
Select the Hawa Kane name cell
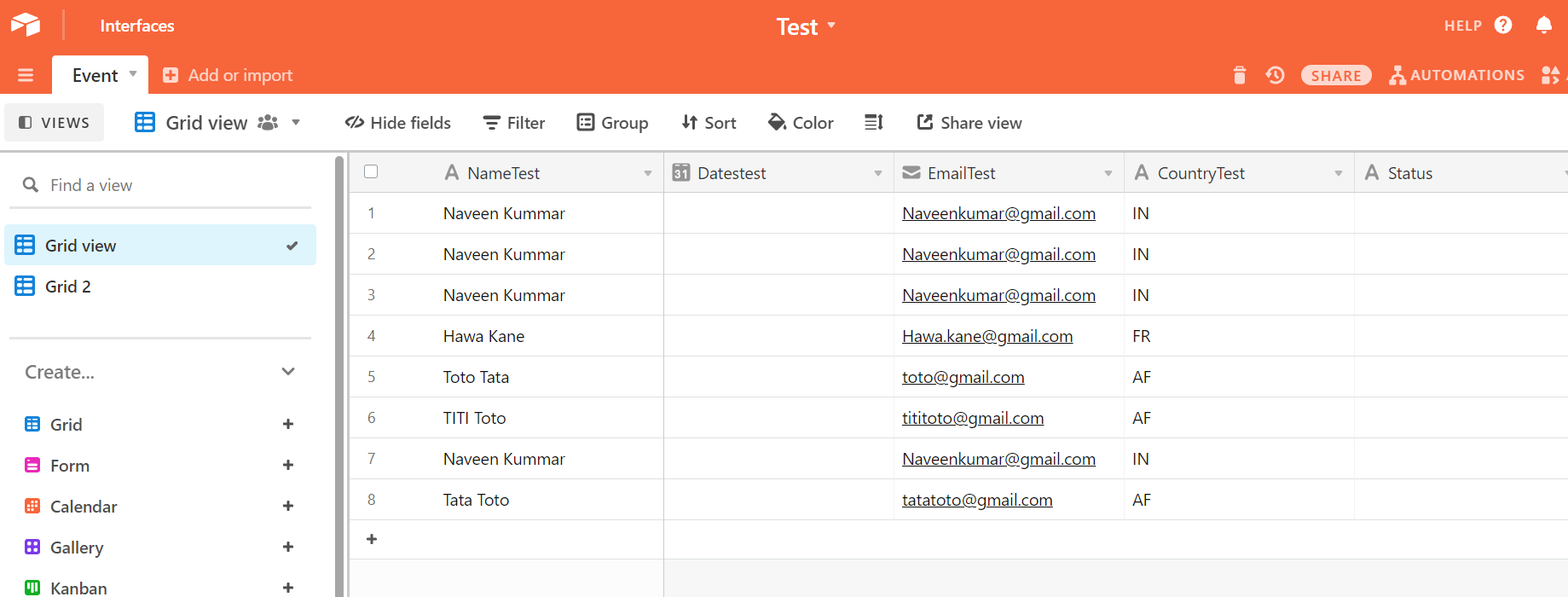(506, 336)
